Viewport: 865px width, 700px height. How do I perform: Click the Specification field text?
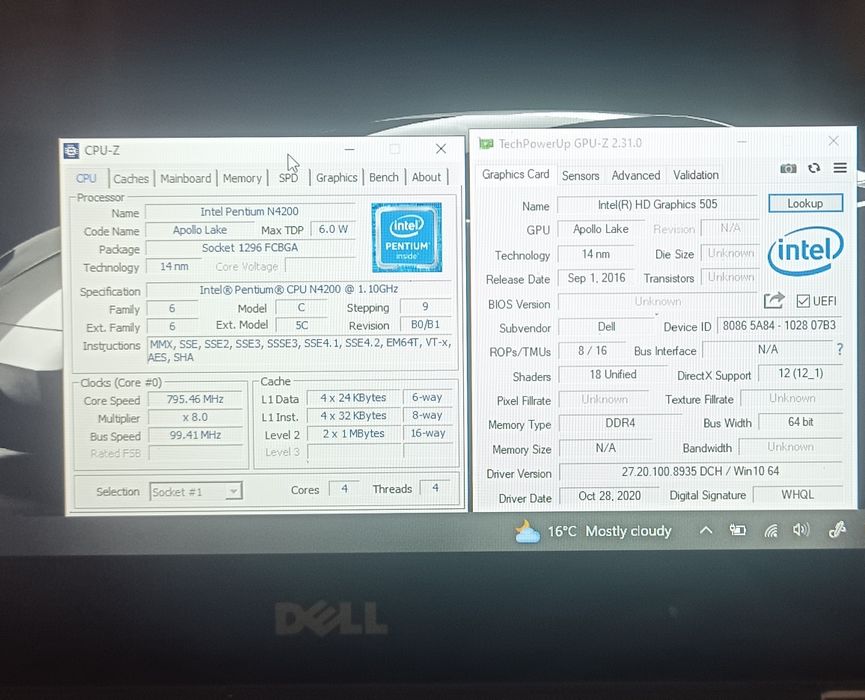click(x=298, y=290)
